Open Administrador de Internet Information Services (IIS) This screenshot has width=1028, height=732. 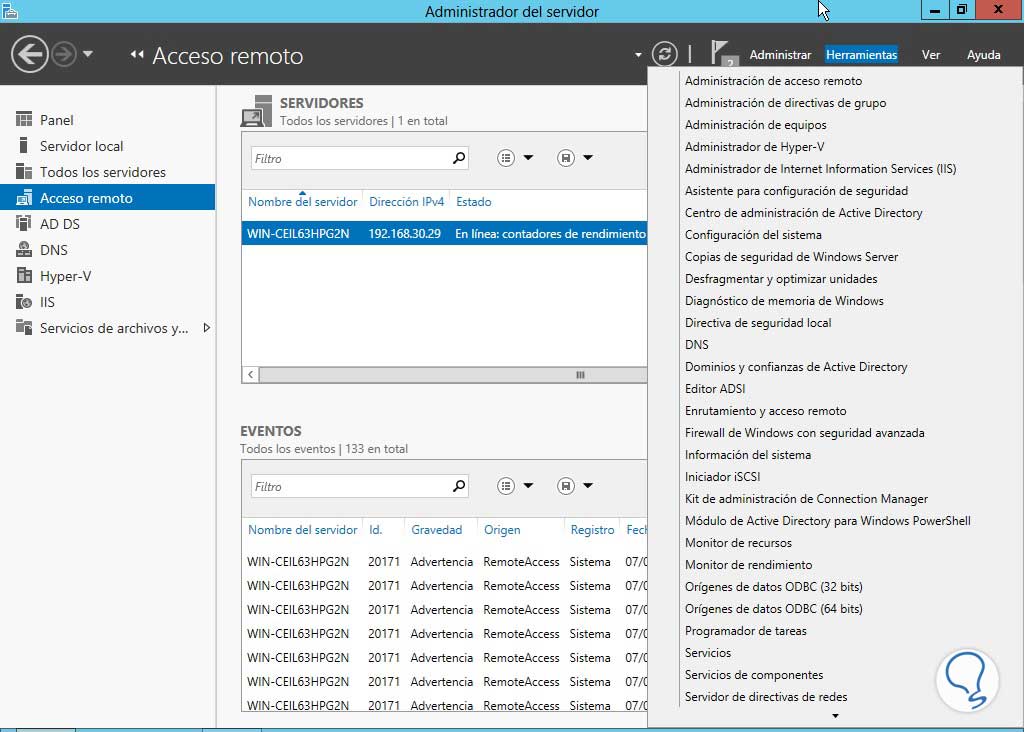coord(820,168)
